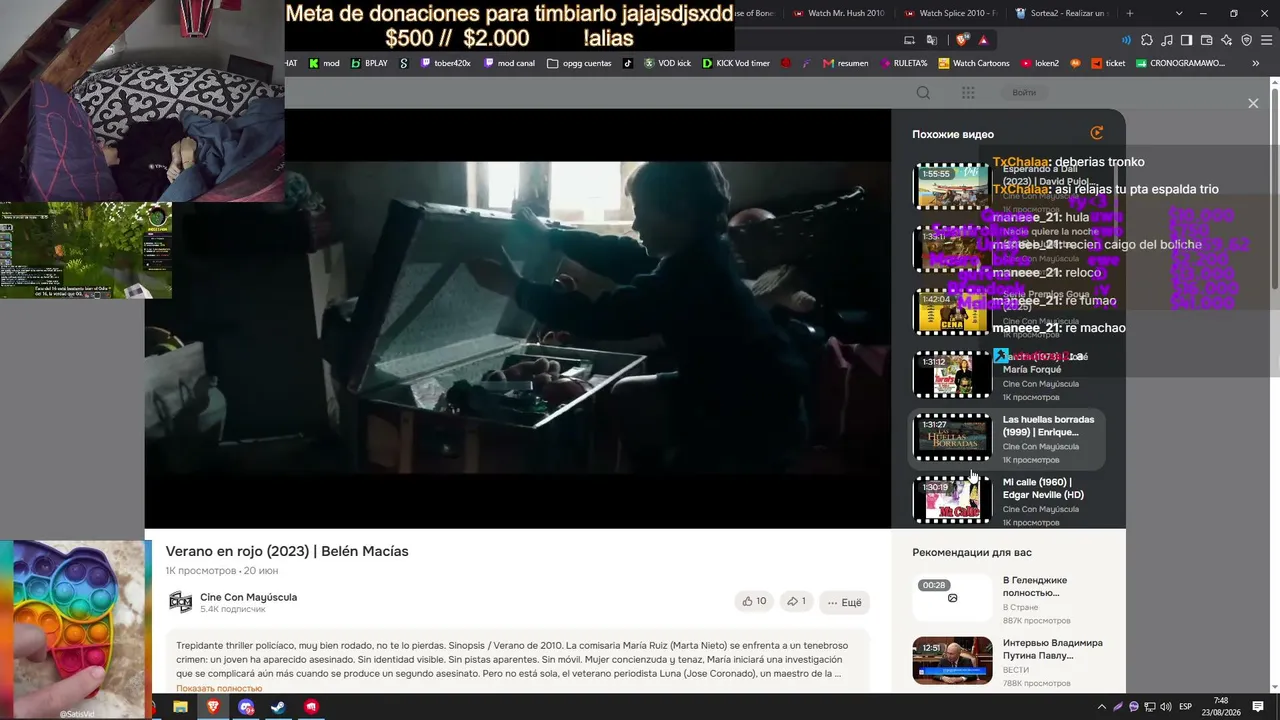
Task: Open the mod bookmark
Action: (x=323, y=63)
